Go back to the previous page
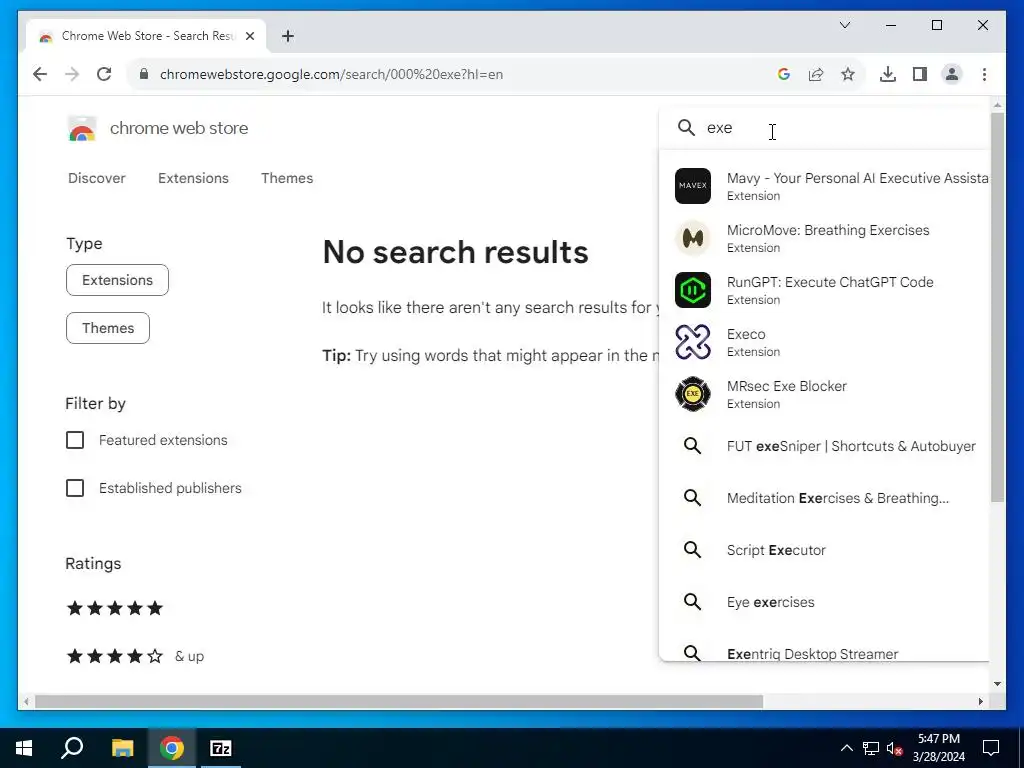Viewport: 1024px width, 768px height. [40, 74]
